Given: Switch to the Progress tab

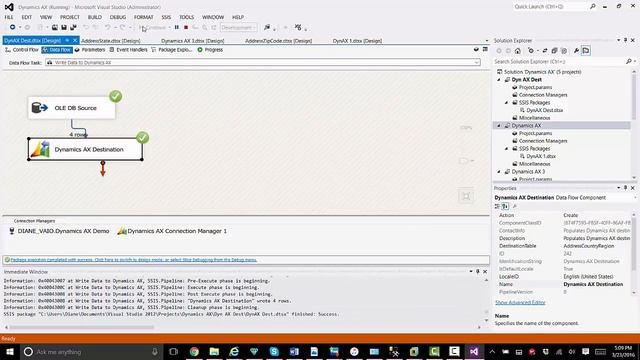Looking at the screenshot, I should click(x=210, y=50).
